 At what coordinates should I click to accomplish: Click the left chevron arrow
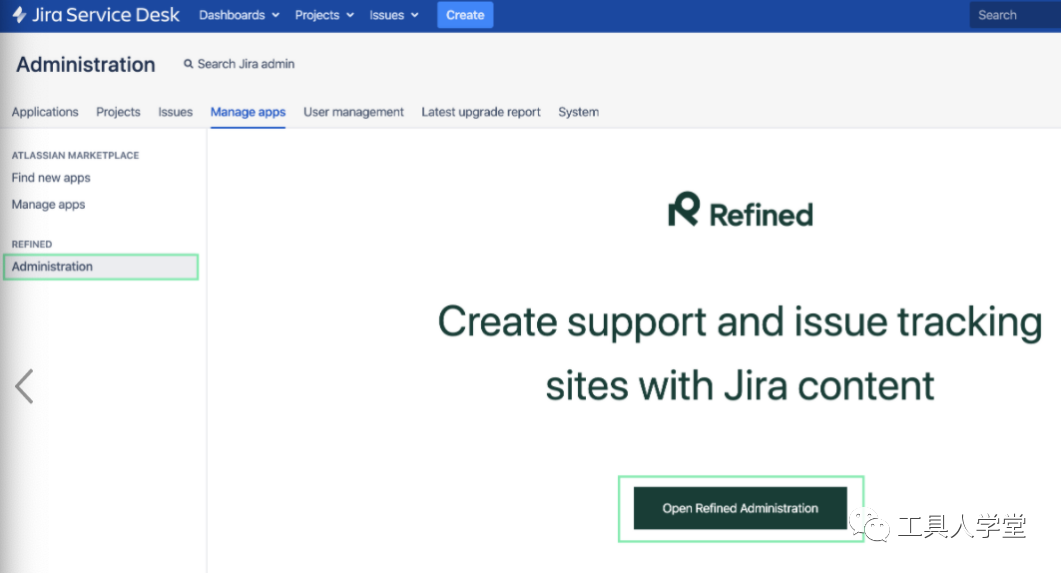pos(24,386)
